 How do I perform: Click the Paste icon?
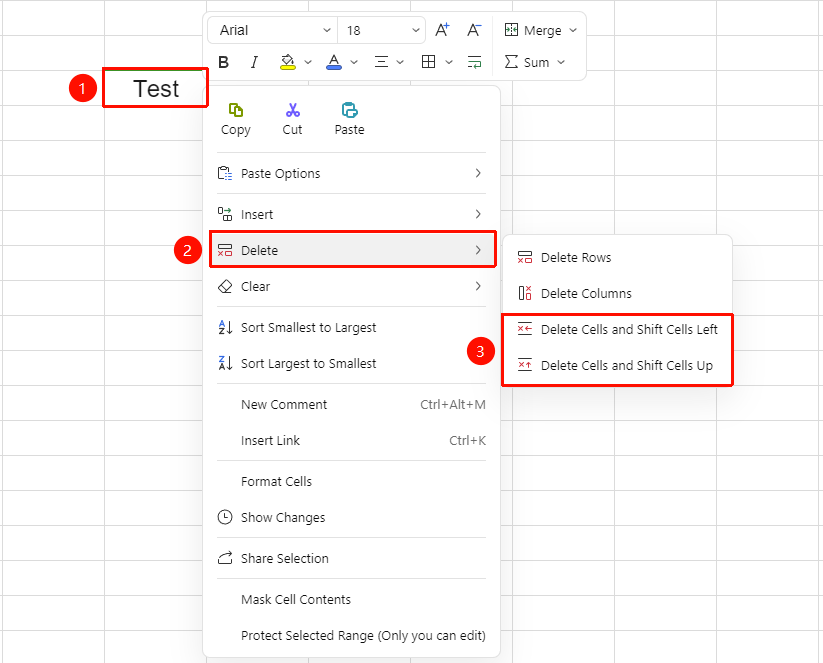(x=350, y=110)
